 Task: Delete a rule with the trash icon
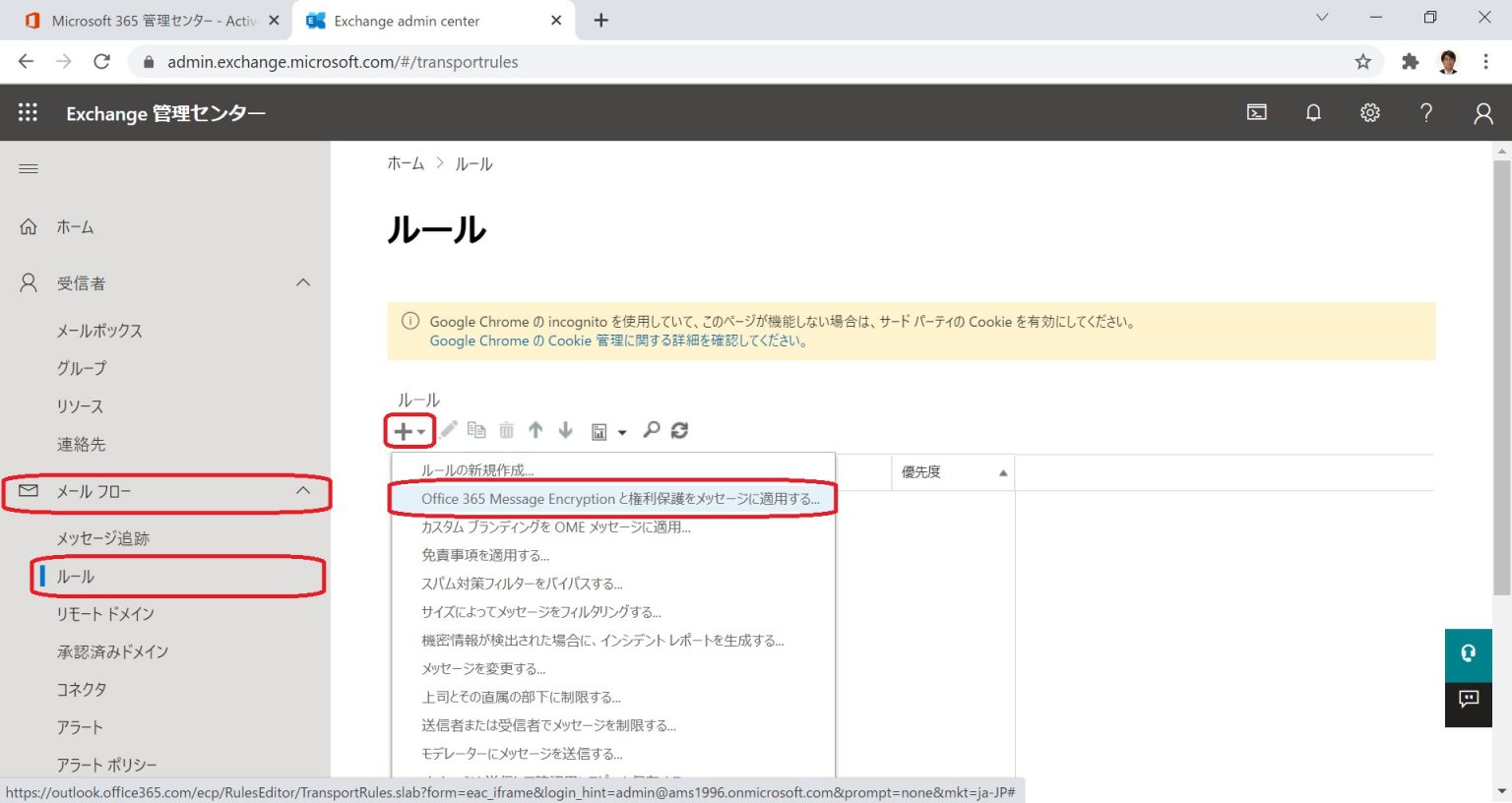click(506, 430)
